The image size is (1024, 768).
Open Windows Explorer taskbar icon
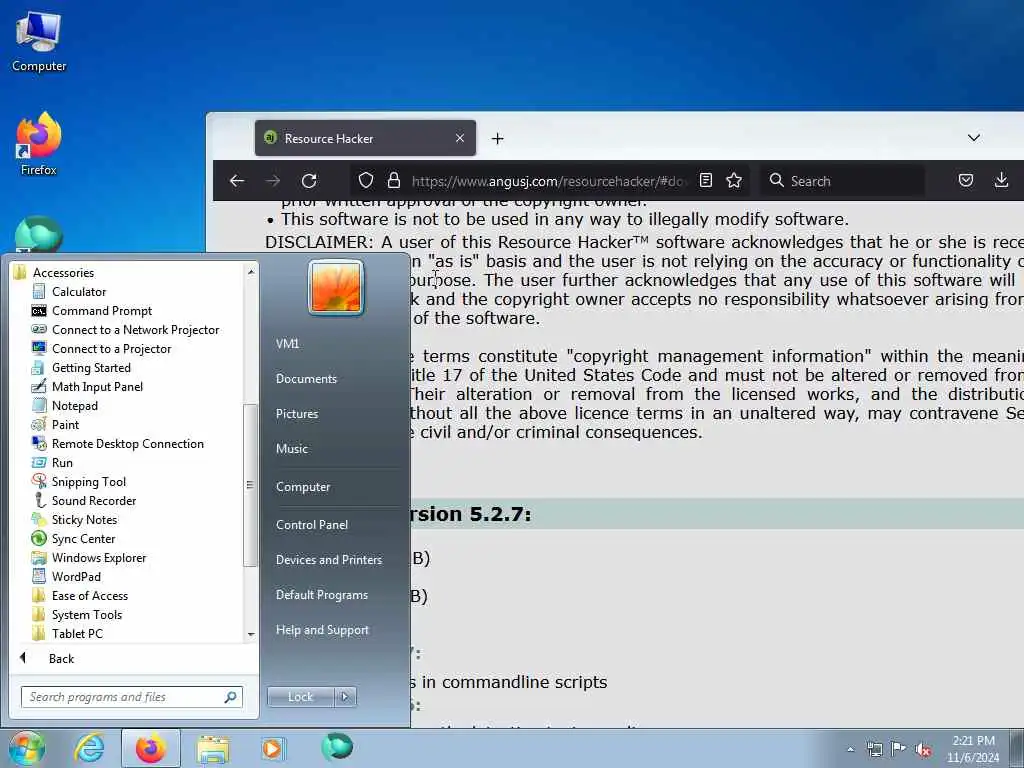tap(213, 749)
